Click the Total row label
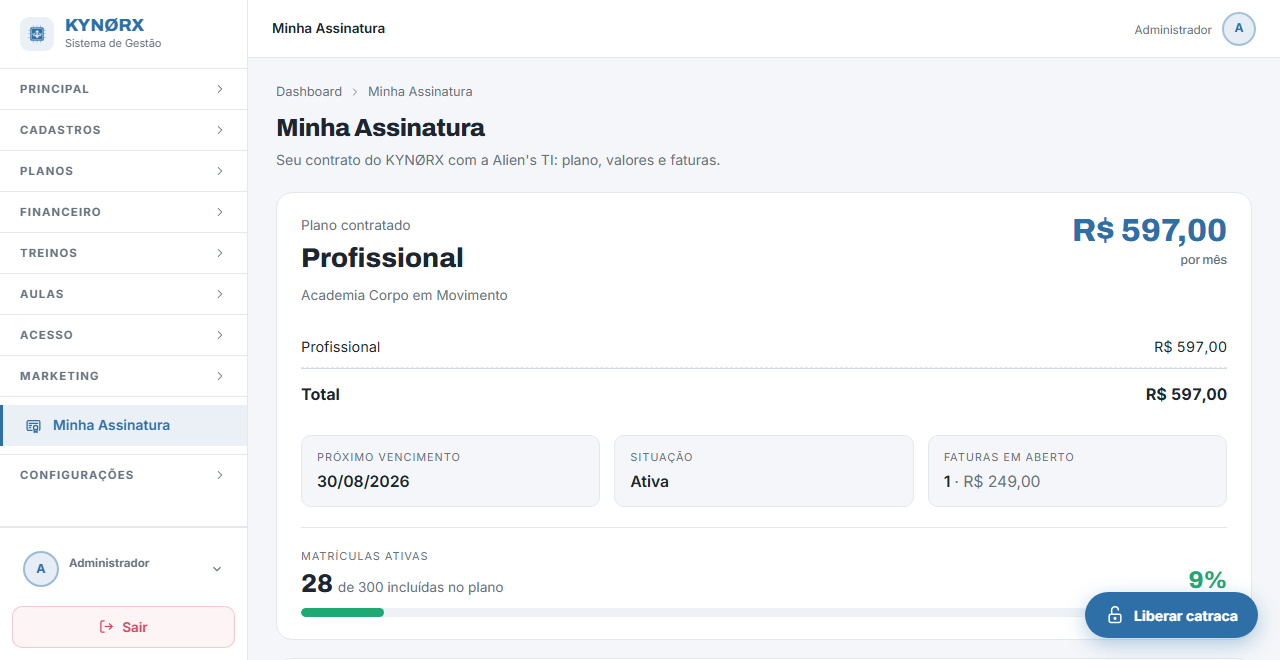The width and height of the screenshot is (1280, 660). 320,394
